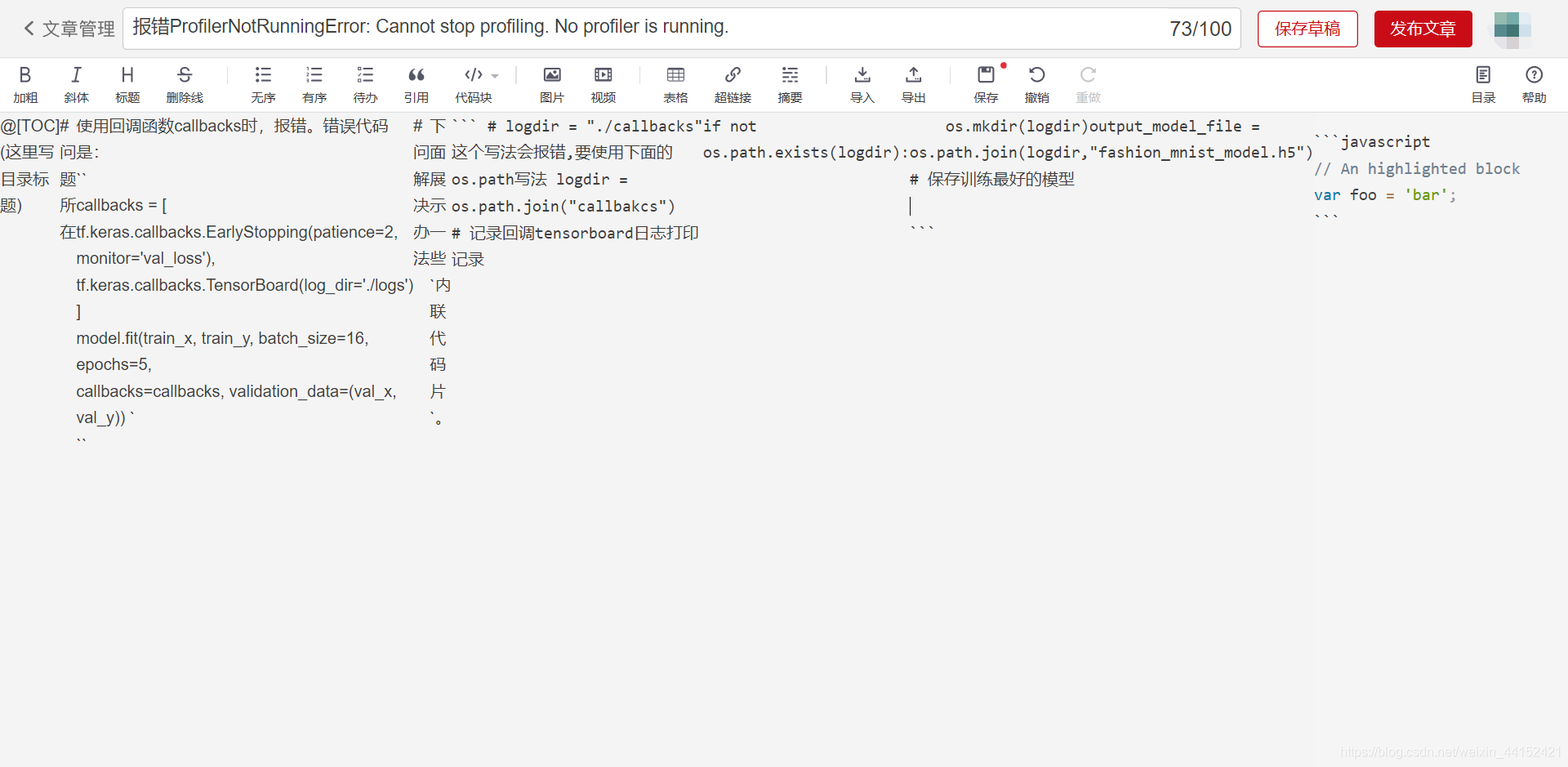
Task: Export the article (导出)
Action: click(913, 85)
